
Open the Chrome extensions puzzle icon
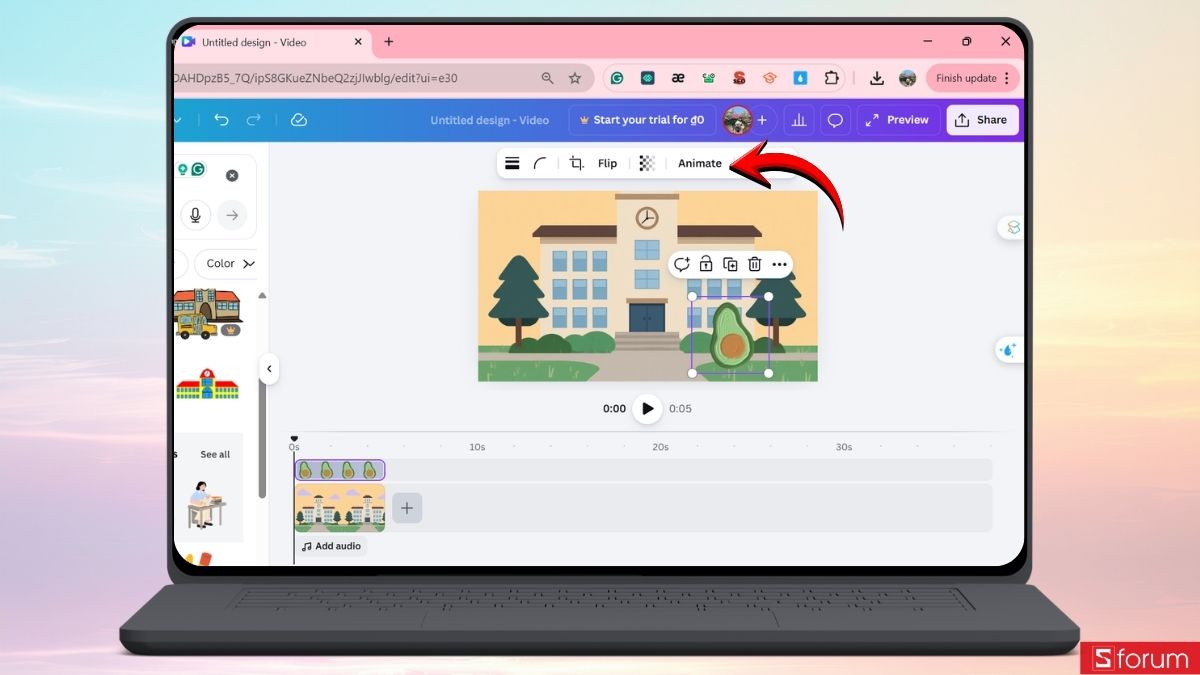tap(831, 78)
